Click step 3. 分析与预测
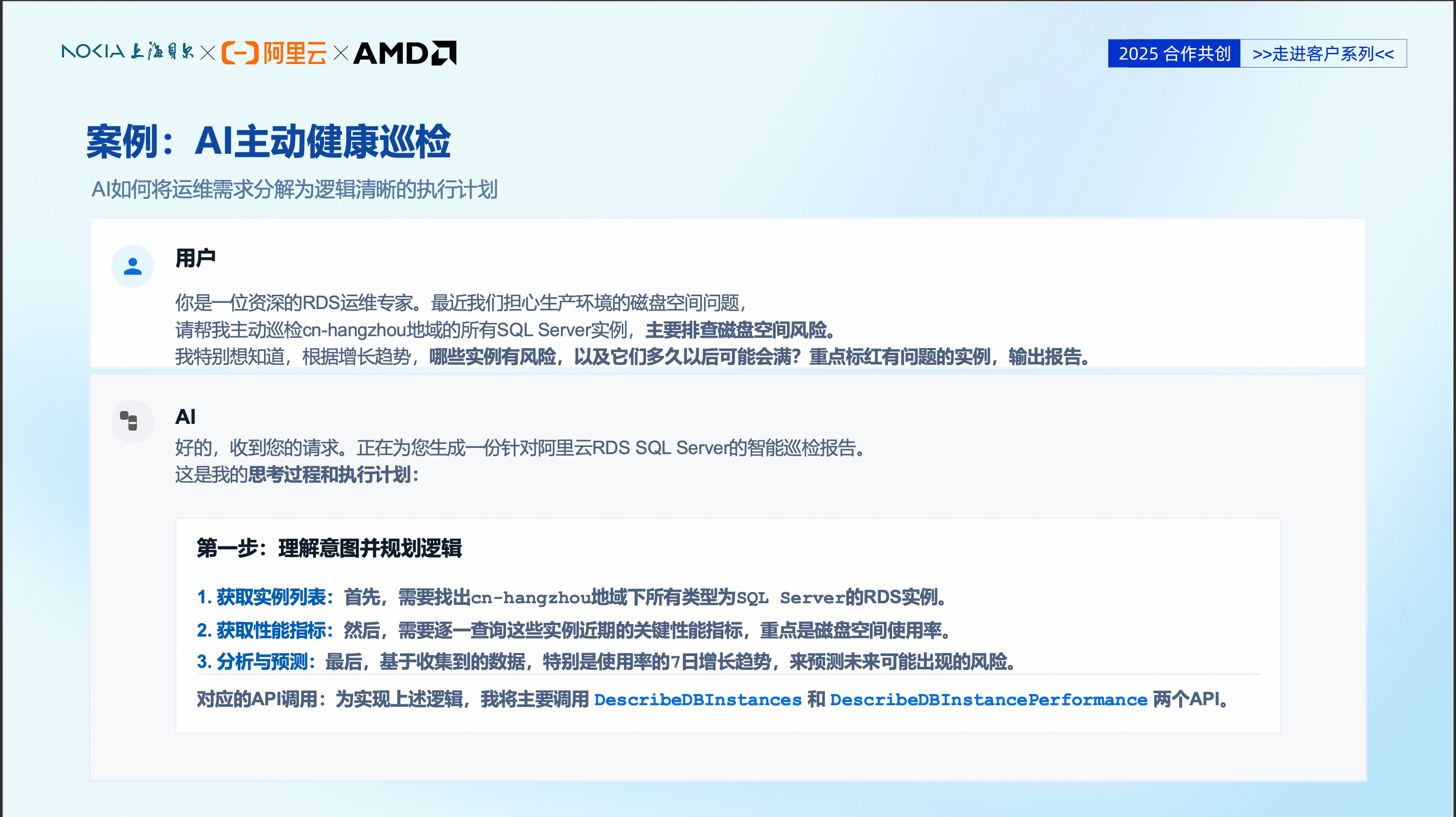 click(x=255, y=662)
